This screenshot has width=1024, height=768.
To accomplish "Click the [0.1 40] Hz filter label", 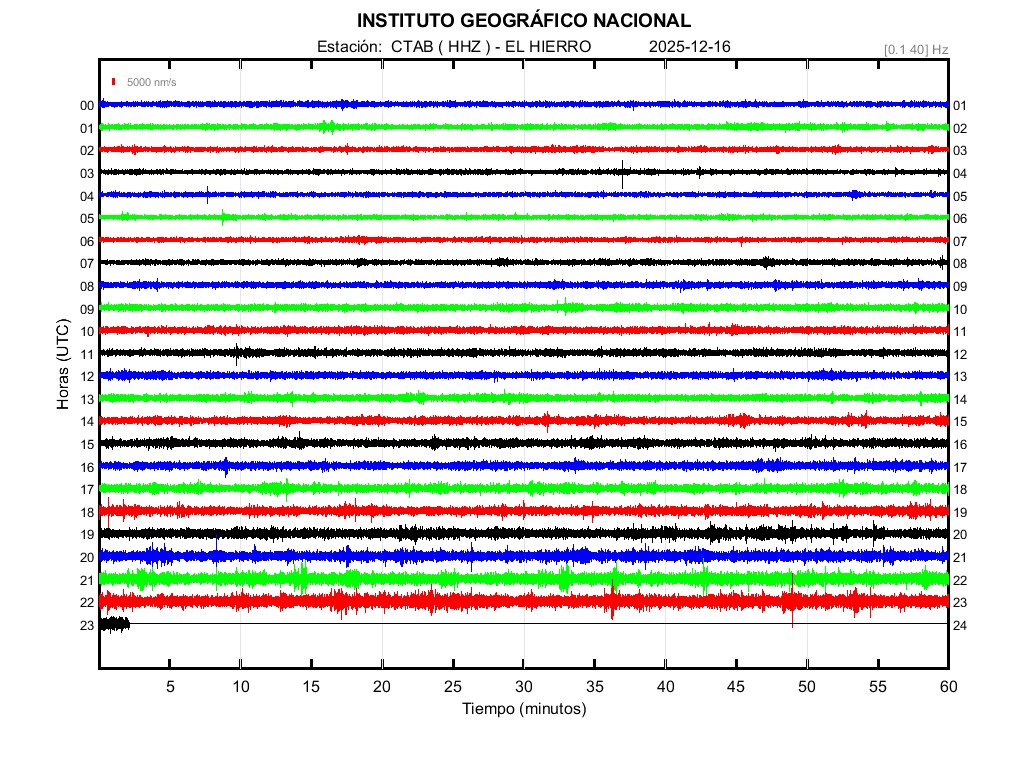I will (x=915, y=49).
